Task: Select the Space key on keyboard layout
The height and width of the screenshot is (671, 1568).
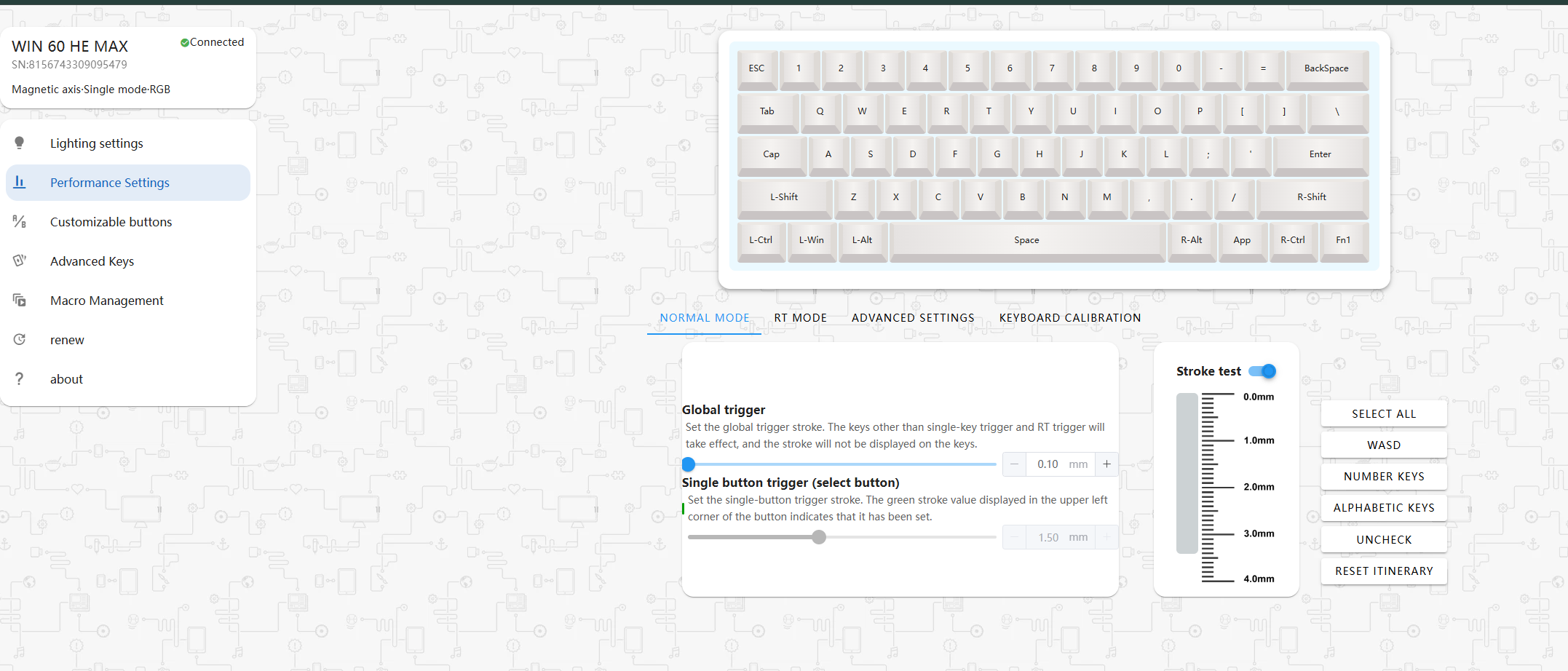Action: click(x=1026, y=240)
